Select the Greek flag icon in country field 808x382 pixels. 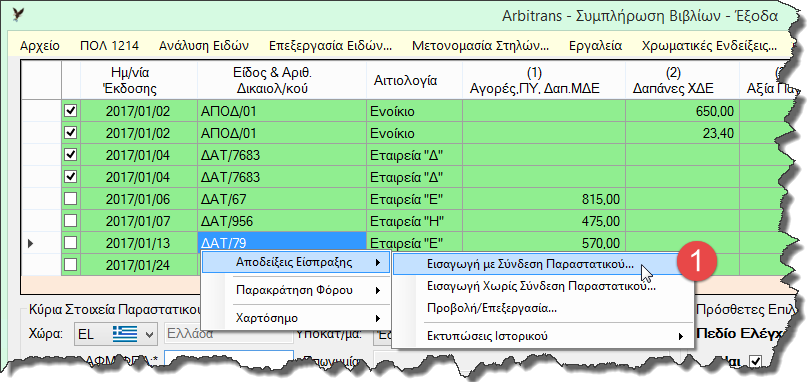point(125,334)
